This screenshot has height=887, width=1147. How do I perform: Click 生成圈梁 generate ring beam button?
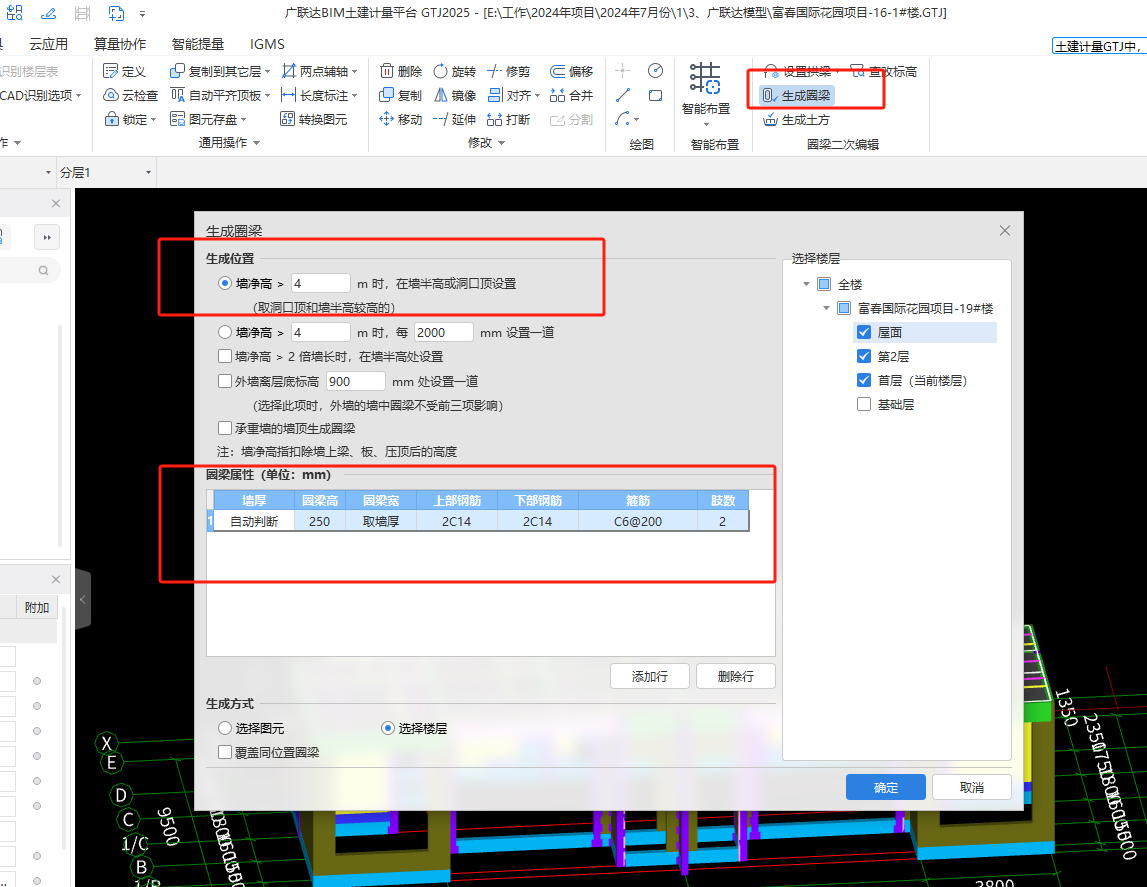coord(797,95)
